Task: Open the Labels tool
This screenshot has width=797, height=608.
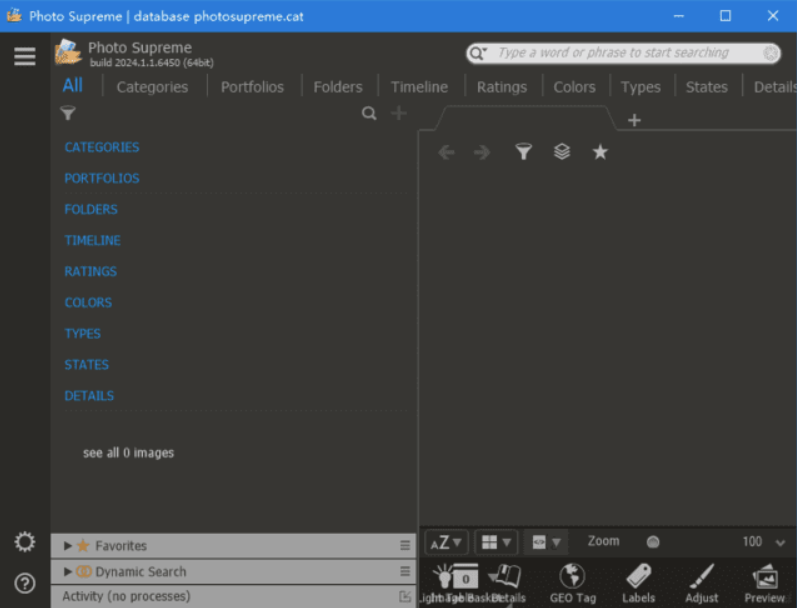Action: [x=638, y=583]
